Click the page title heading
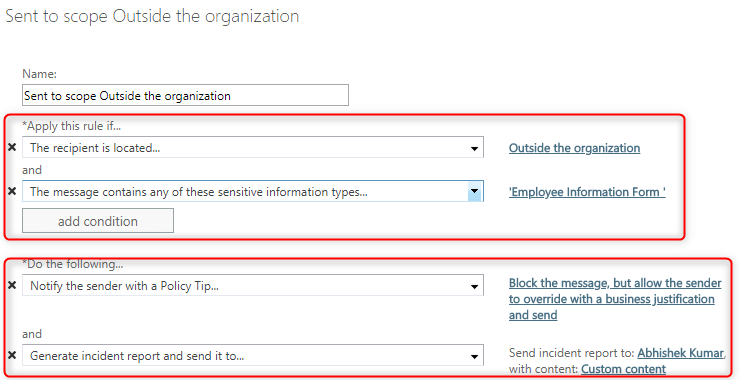This screenshot has width=740, height=380. (152, 16)
